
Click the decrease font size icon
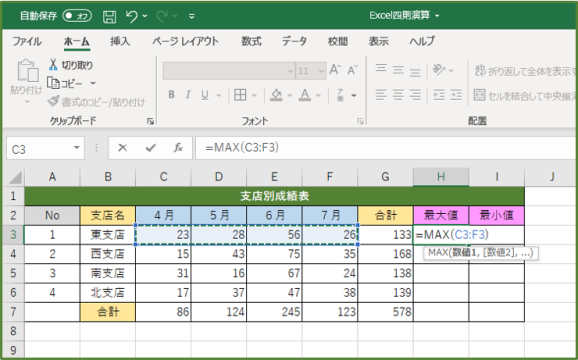(352, 70)
